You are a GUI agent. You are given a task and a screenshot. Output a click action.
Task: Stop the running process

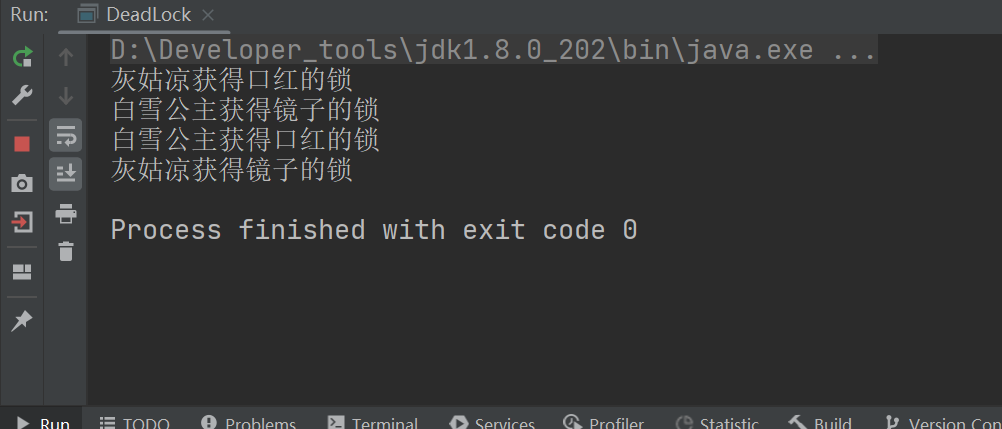(x=22, y=144)
